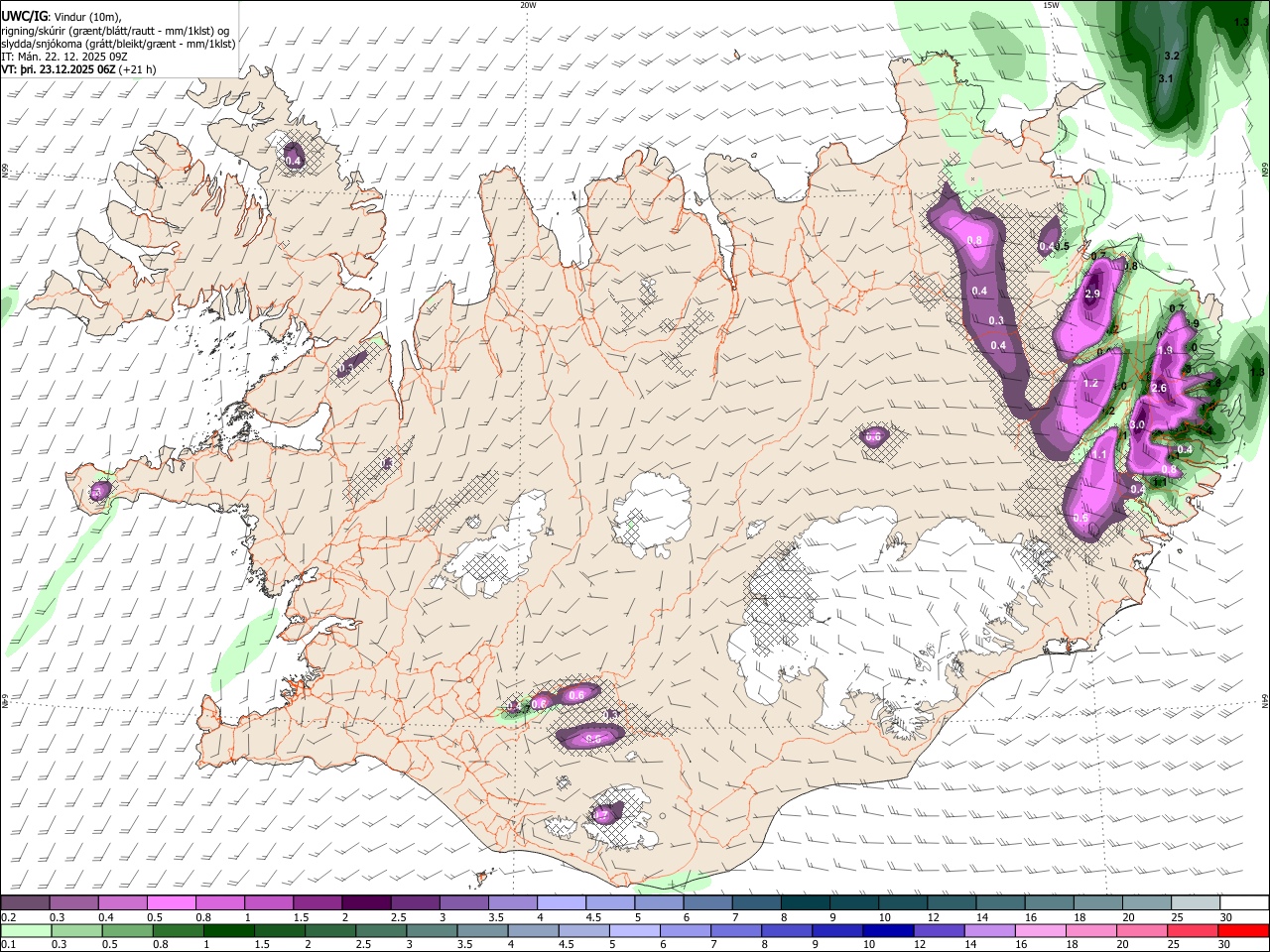The image size is (1270, 952).
Task: Click the 2.9 snowfall value on map
Action: 1092,295
